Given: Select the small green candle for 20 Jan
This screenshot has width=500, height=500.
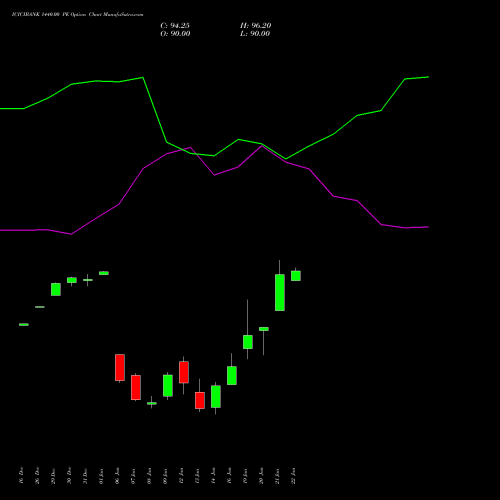Looking at the screenshot, I should [264, 329].
